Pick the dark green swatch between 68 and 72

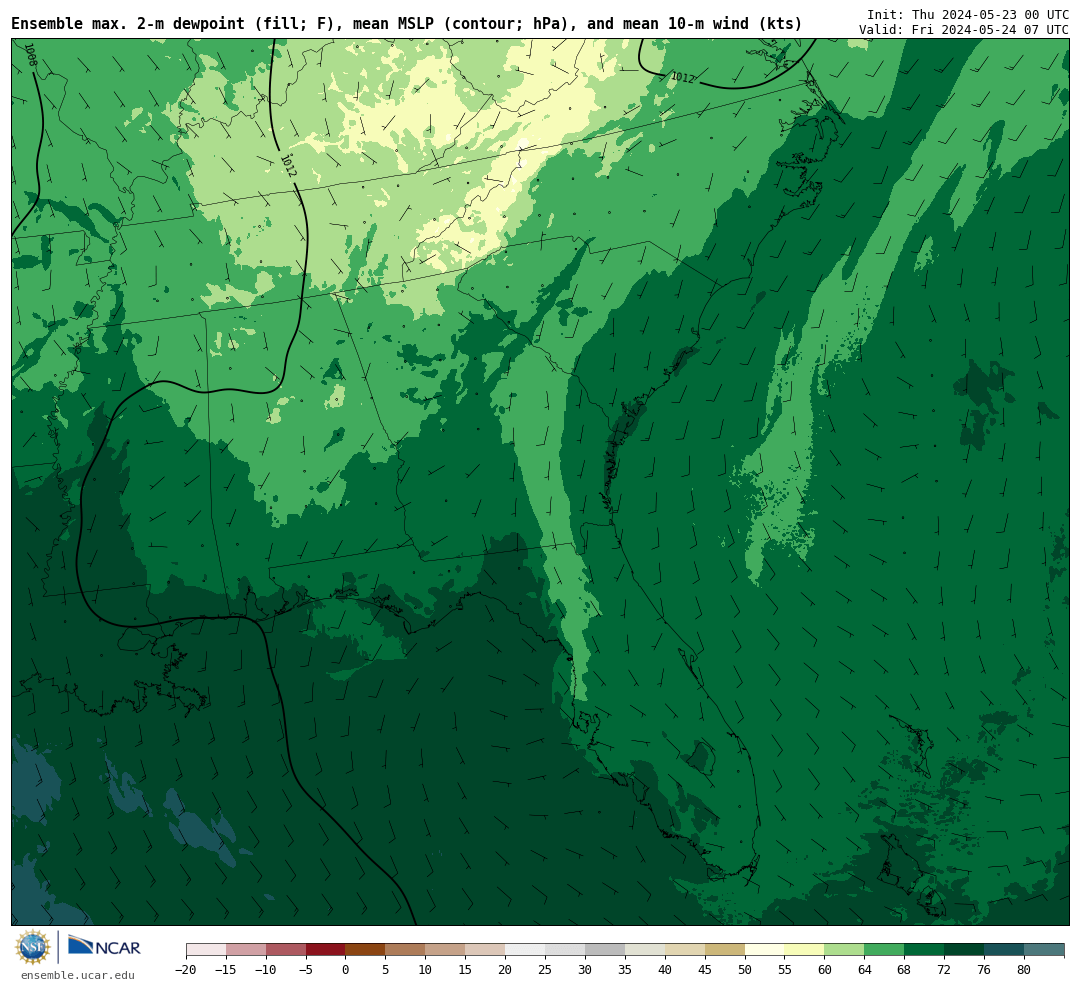pos(925,950)
